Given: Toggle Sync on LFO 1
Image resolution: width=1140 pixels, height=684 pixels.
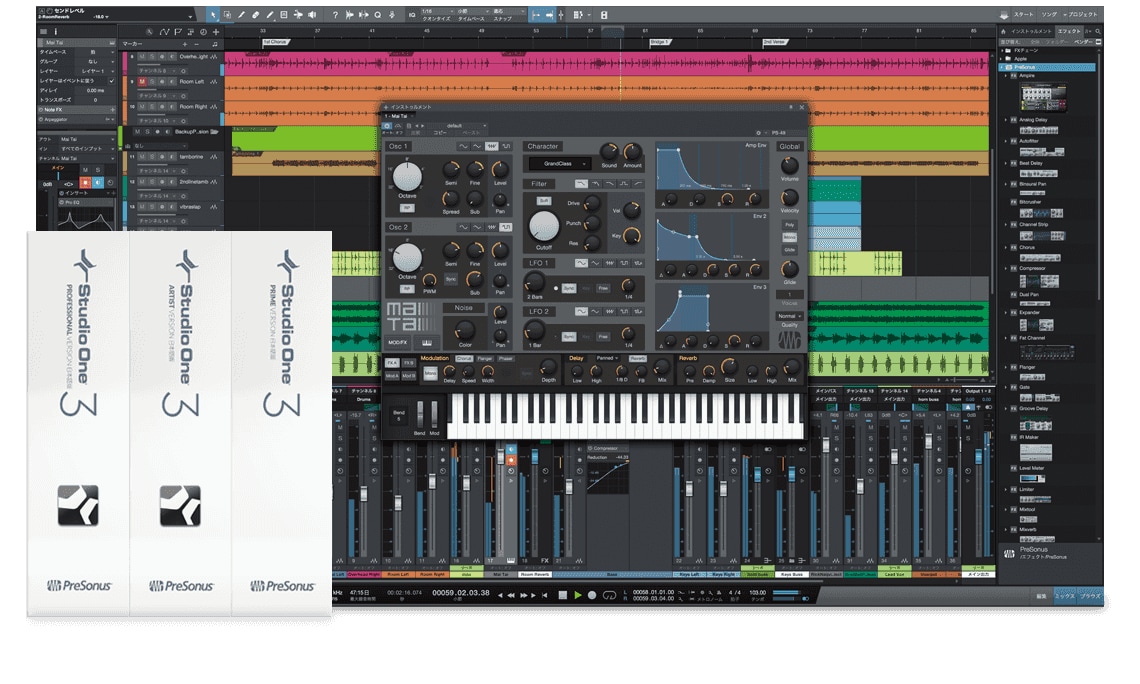Looking at the screenshot, I should pos(569,289).
